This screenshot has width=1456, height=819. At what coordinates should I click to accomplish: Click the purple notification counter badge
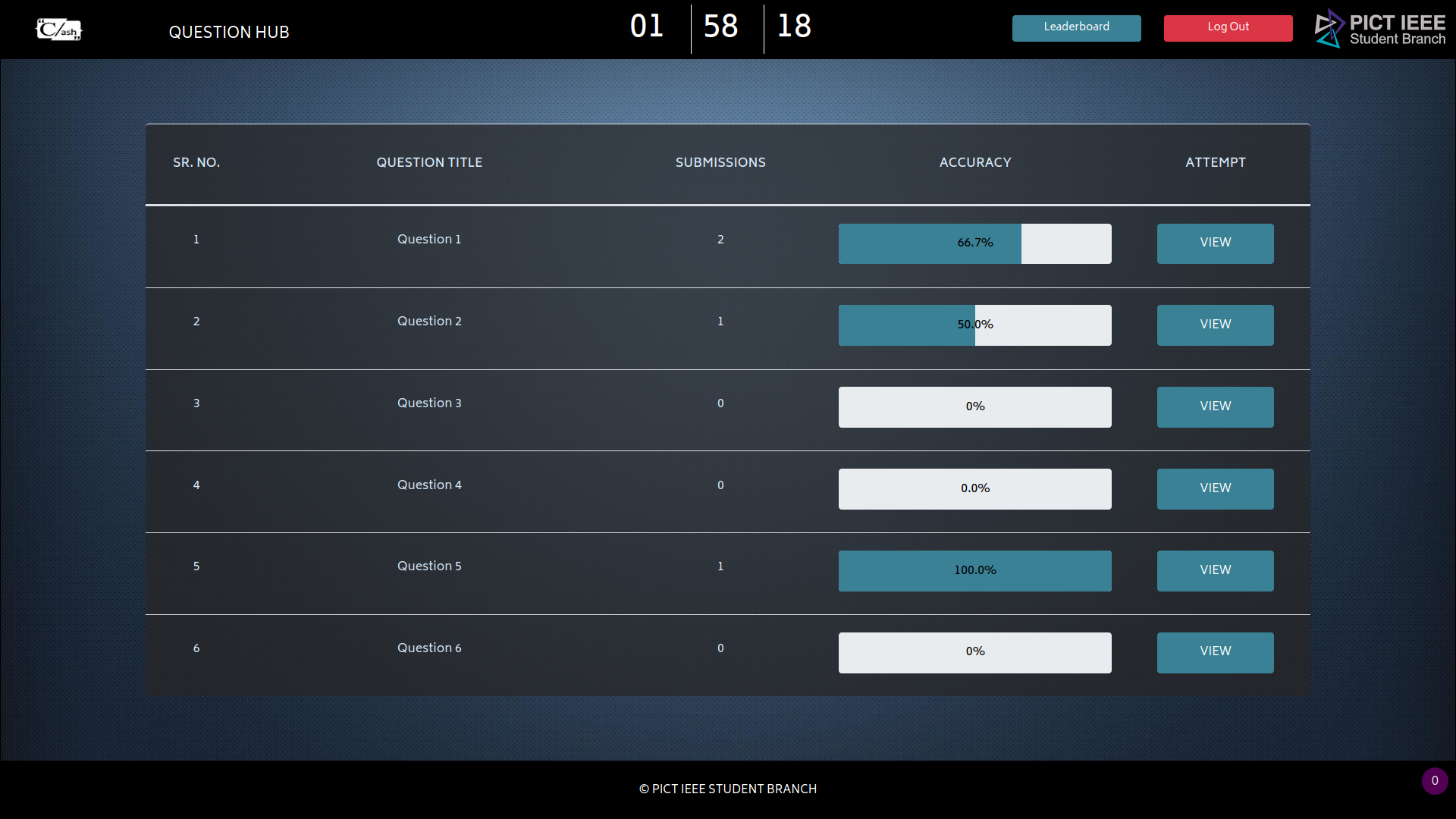coord(1434,780)
